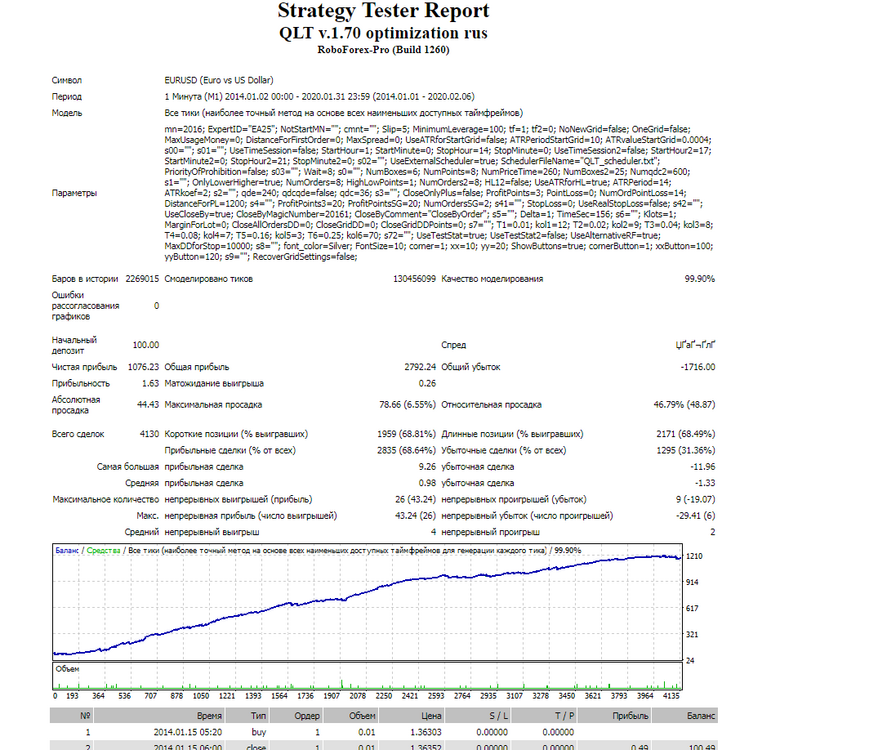
Task: Click the "Качество моделирования" label
Action: (x=492, y=279)
